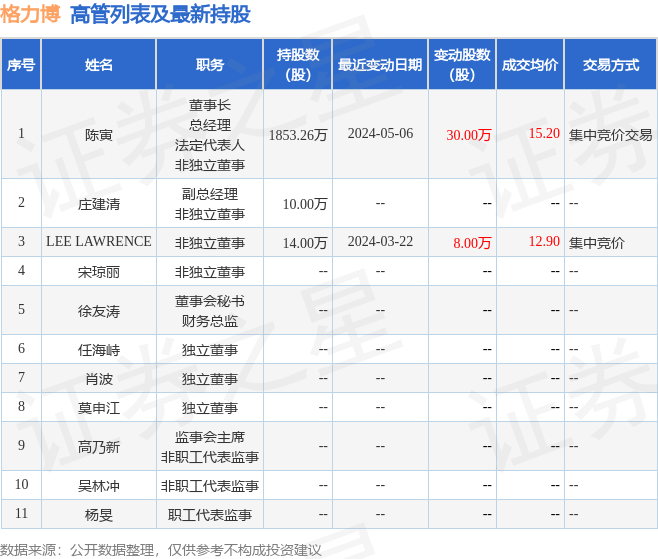Select the 姓名 column header
This screenshot has width=658, height=559.
tap(99, 65)
